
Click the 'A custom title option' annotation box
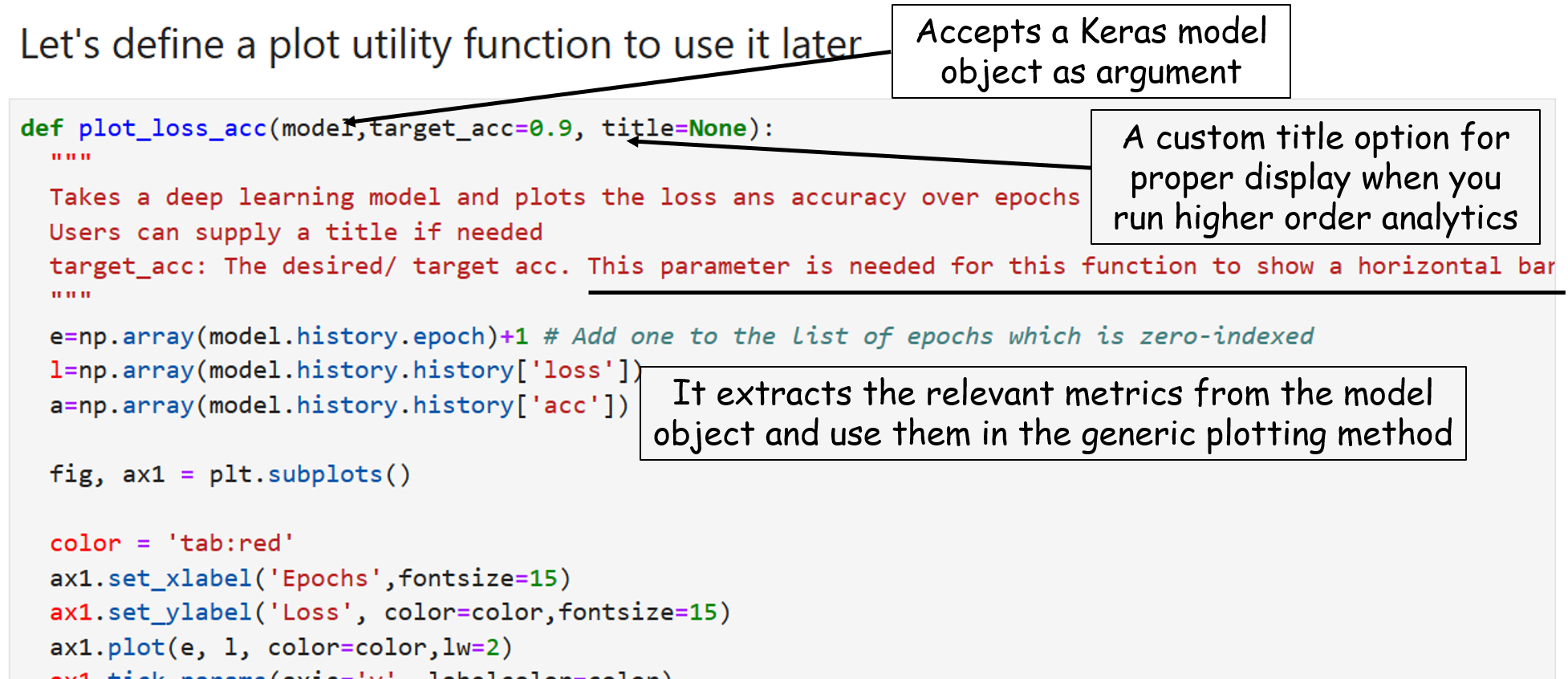click(1314, 177)
